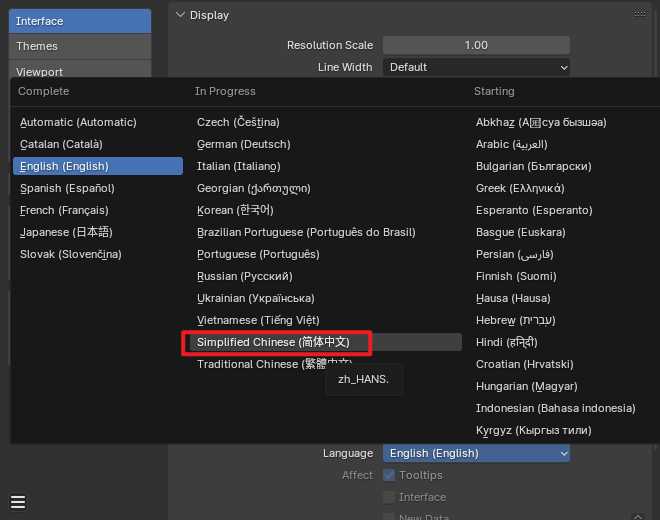Go to the Viewport tab
660x520 pixels.
[x=80, y=71]
